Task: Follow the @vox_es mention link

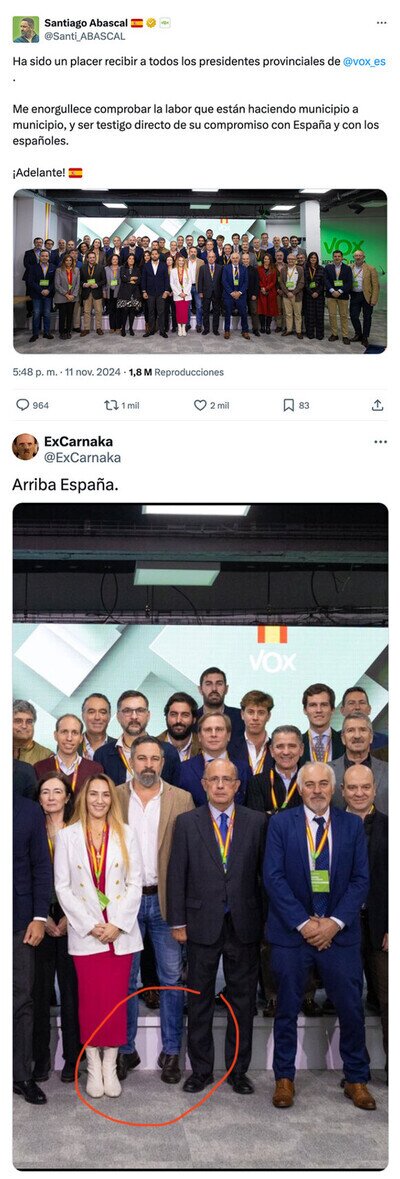Action: tap(365, 61)
